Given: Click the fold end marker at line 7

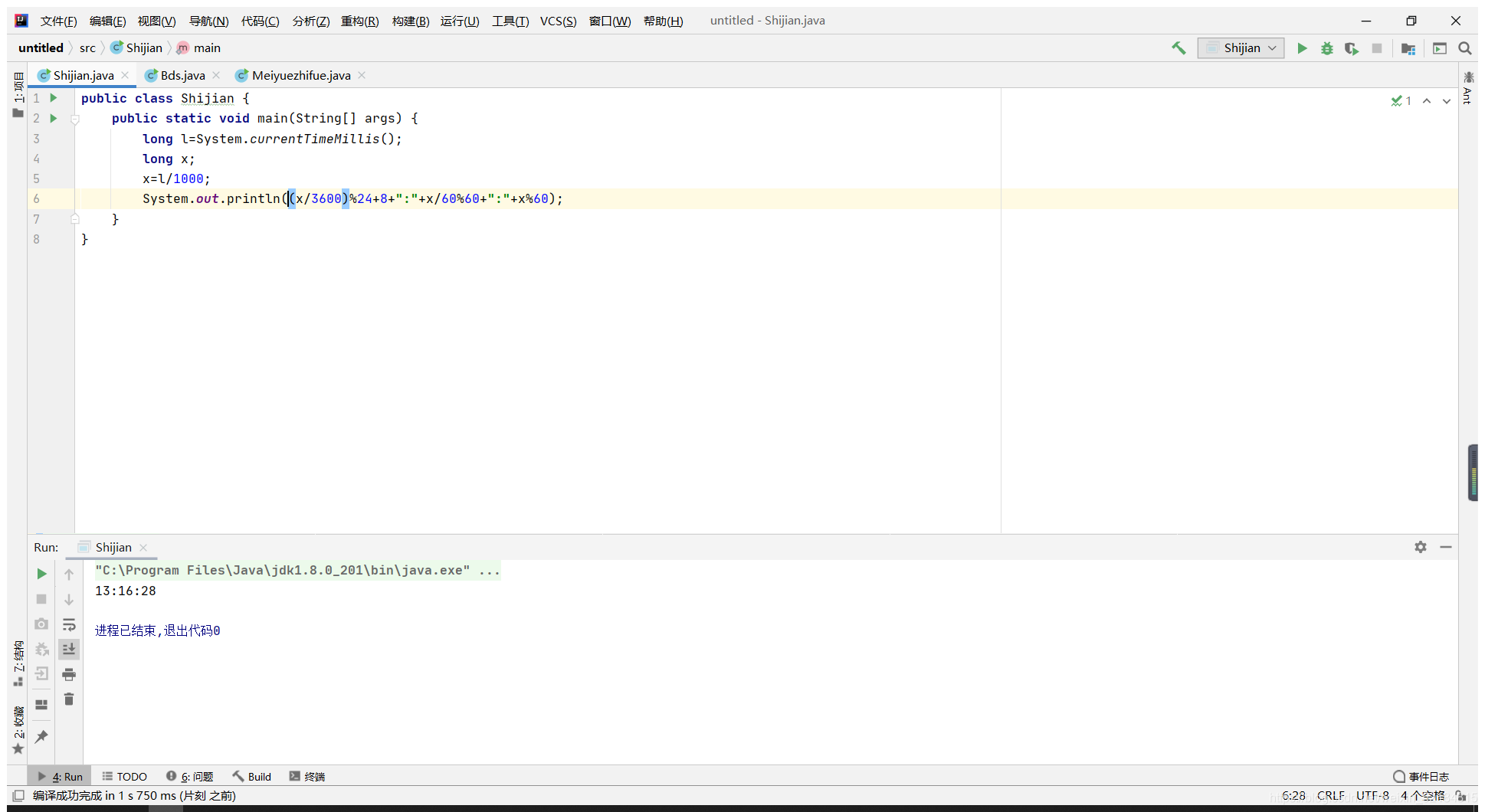Looking at the screenshot, I should coord(75,219).
